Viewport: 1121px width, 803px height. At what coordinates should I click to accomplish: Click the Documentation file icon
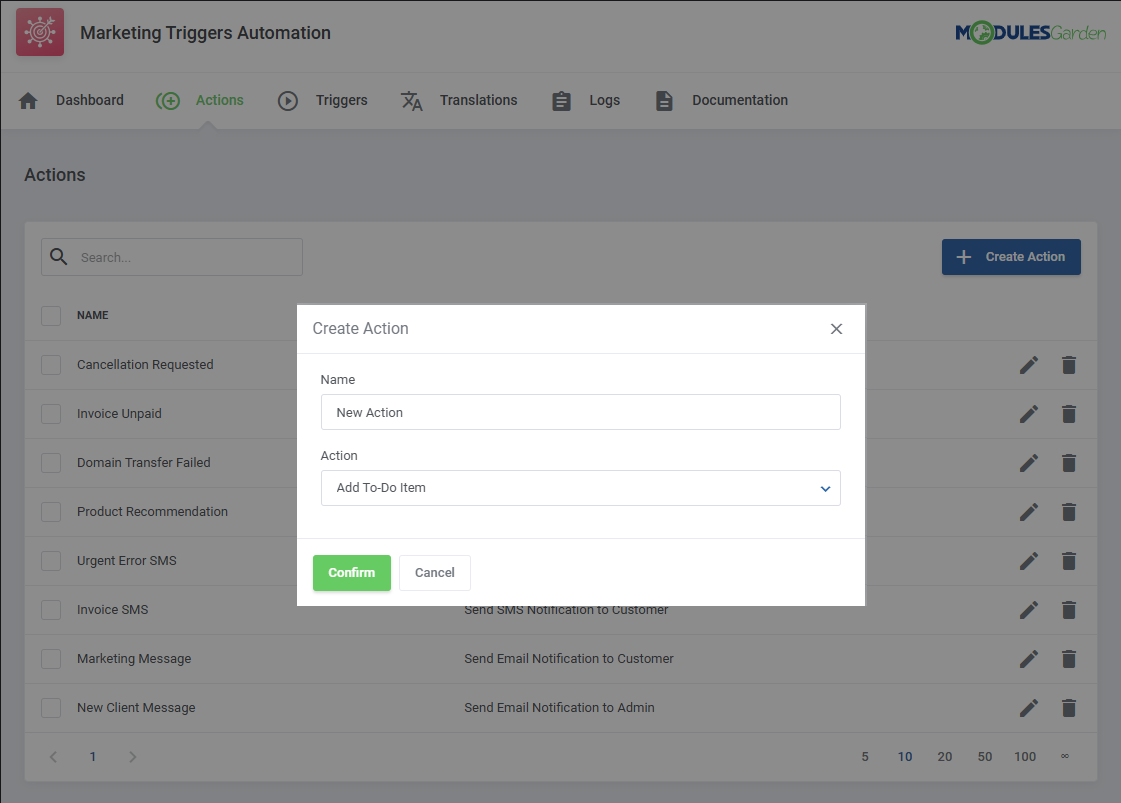[x=664, y=101]
